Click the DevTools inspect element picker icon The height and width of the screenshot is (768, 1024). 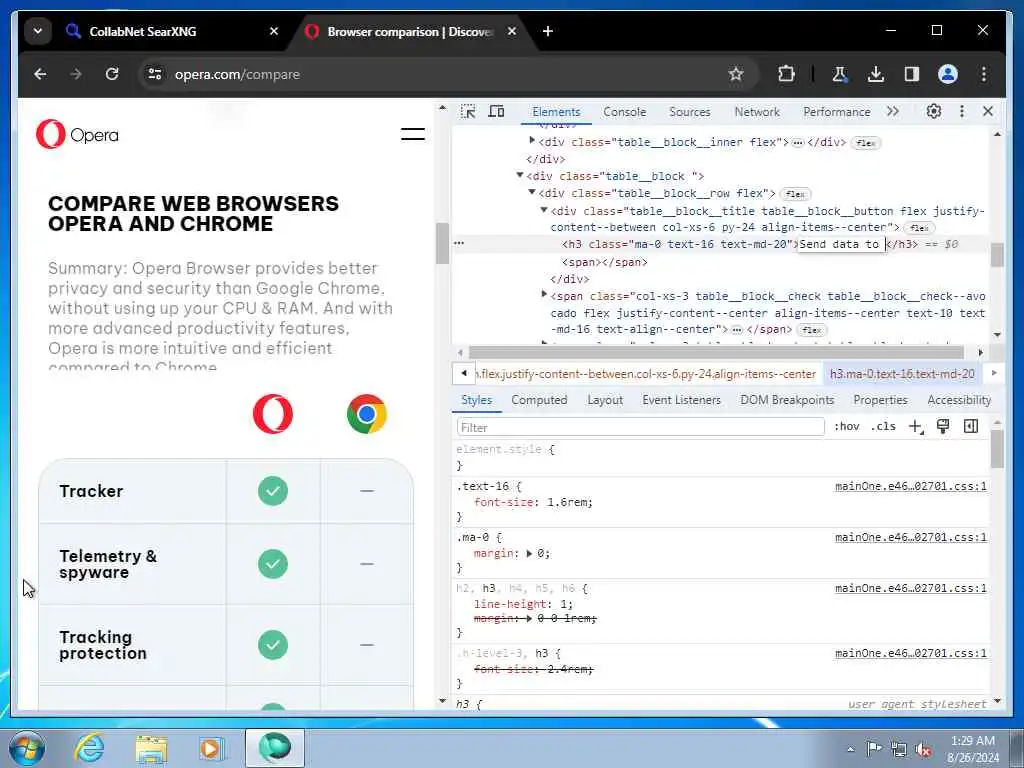[468, 112]
